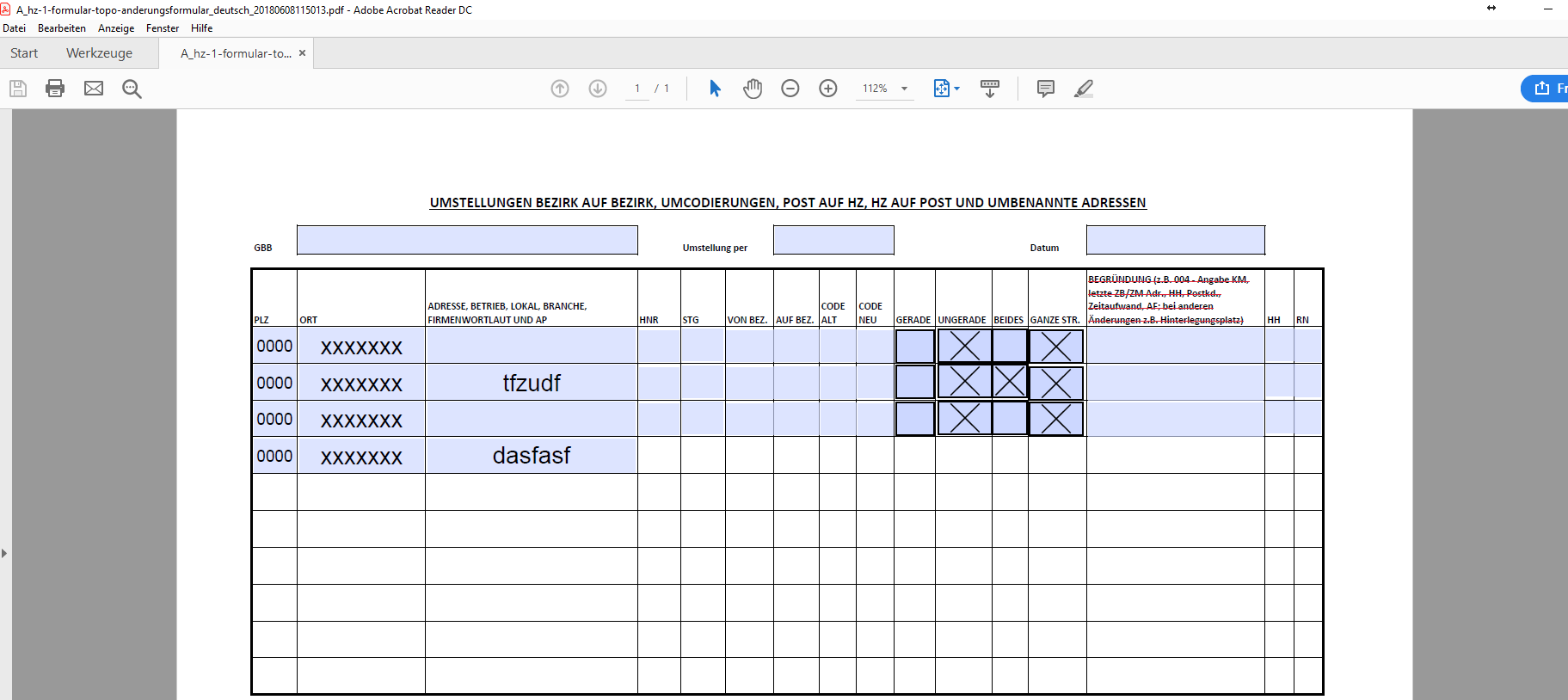Viewport: 1568px width, 700px height.
Task: Toggle GANZE STR. checkbox in tfzudf row
Action: coord(1056,382)
